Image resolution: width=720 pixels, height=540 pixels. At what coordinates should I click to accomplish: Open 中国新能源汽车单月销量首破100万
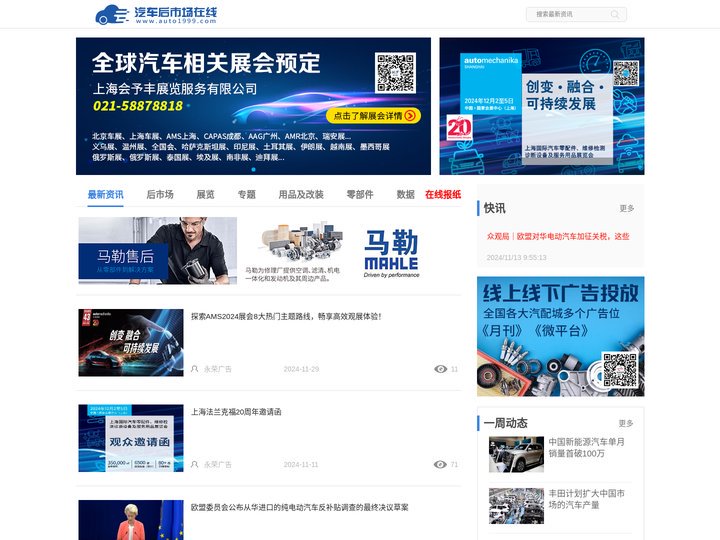point(586,448)
